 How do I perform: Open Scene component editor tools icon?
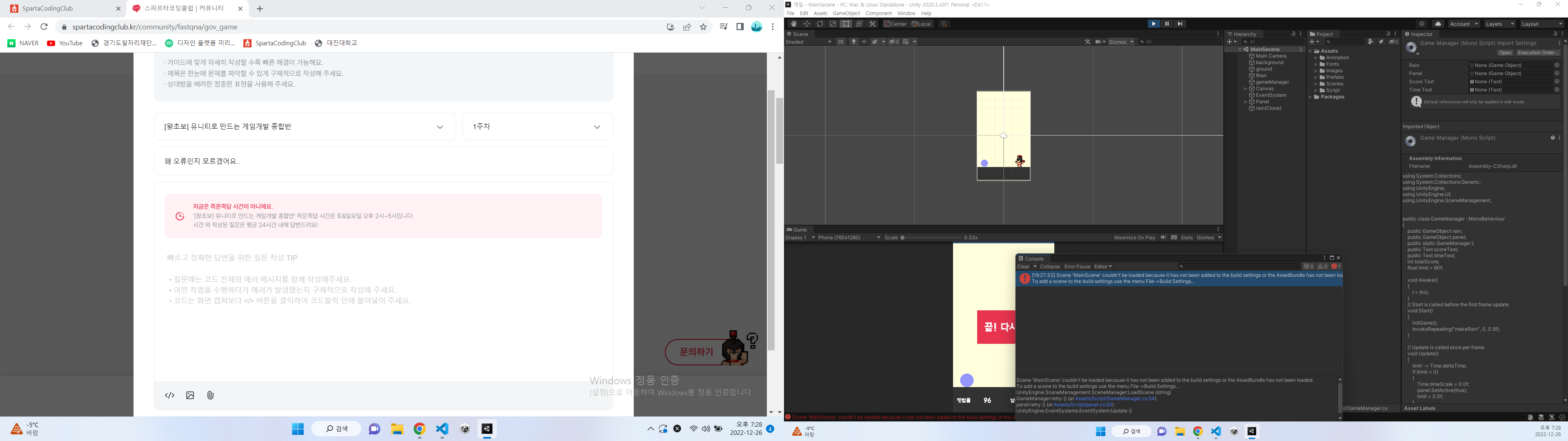1088,42
